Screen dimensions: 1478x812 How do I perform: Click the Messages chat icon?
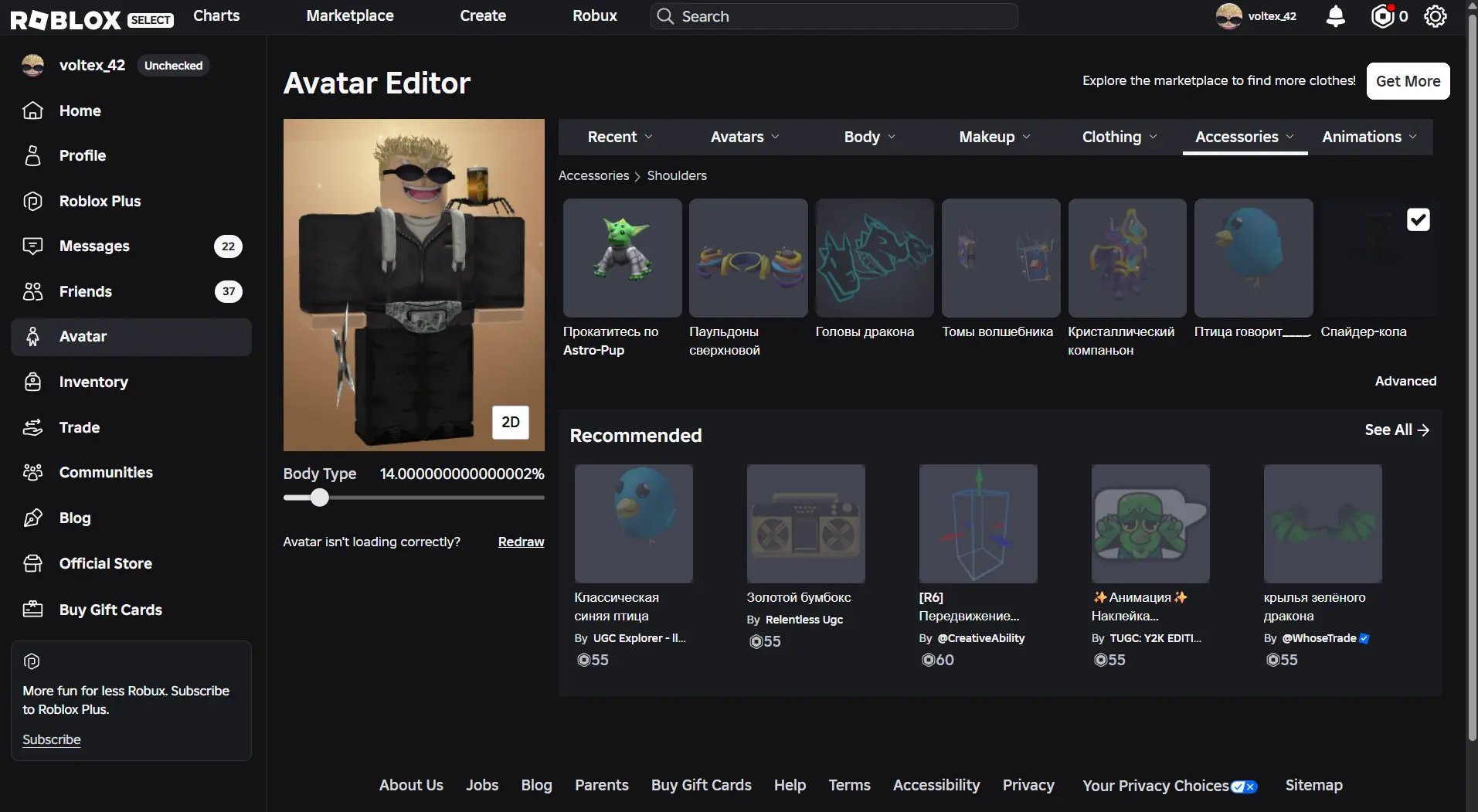(32, 246)
